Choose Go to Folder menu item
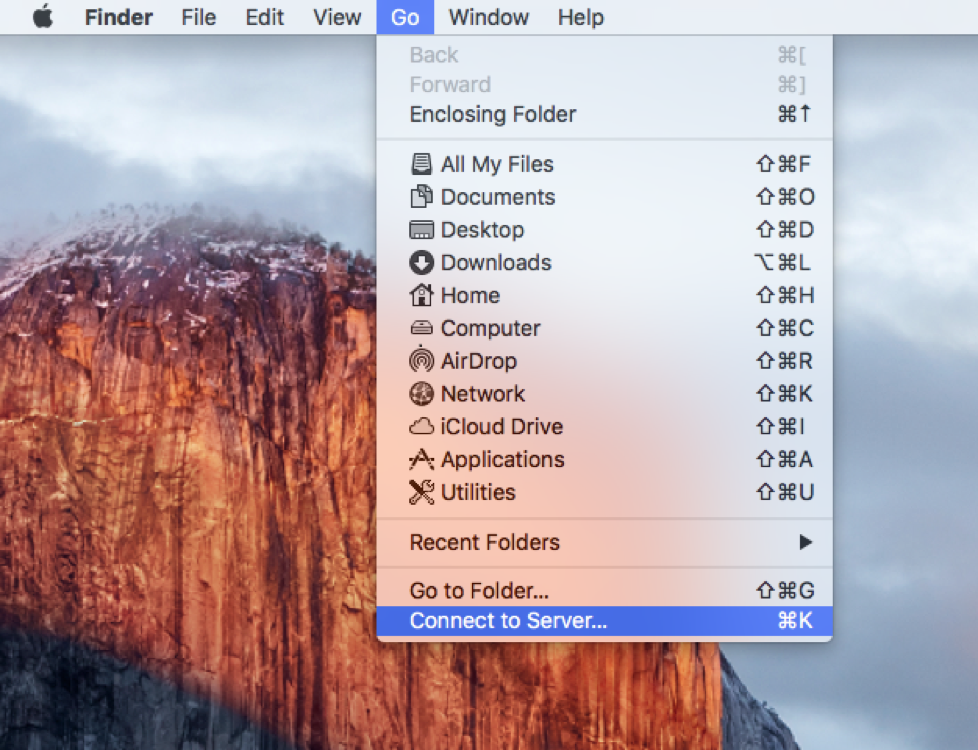This screenshot has width=978, height=750. pyautogui.click(x=604, y=590)
